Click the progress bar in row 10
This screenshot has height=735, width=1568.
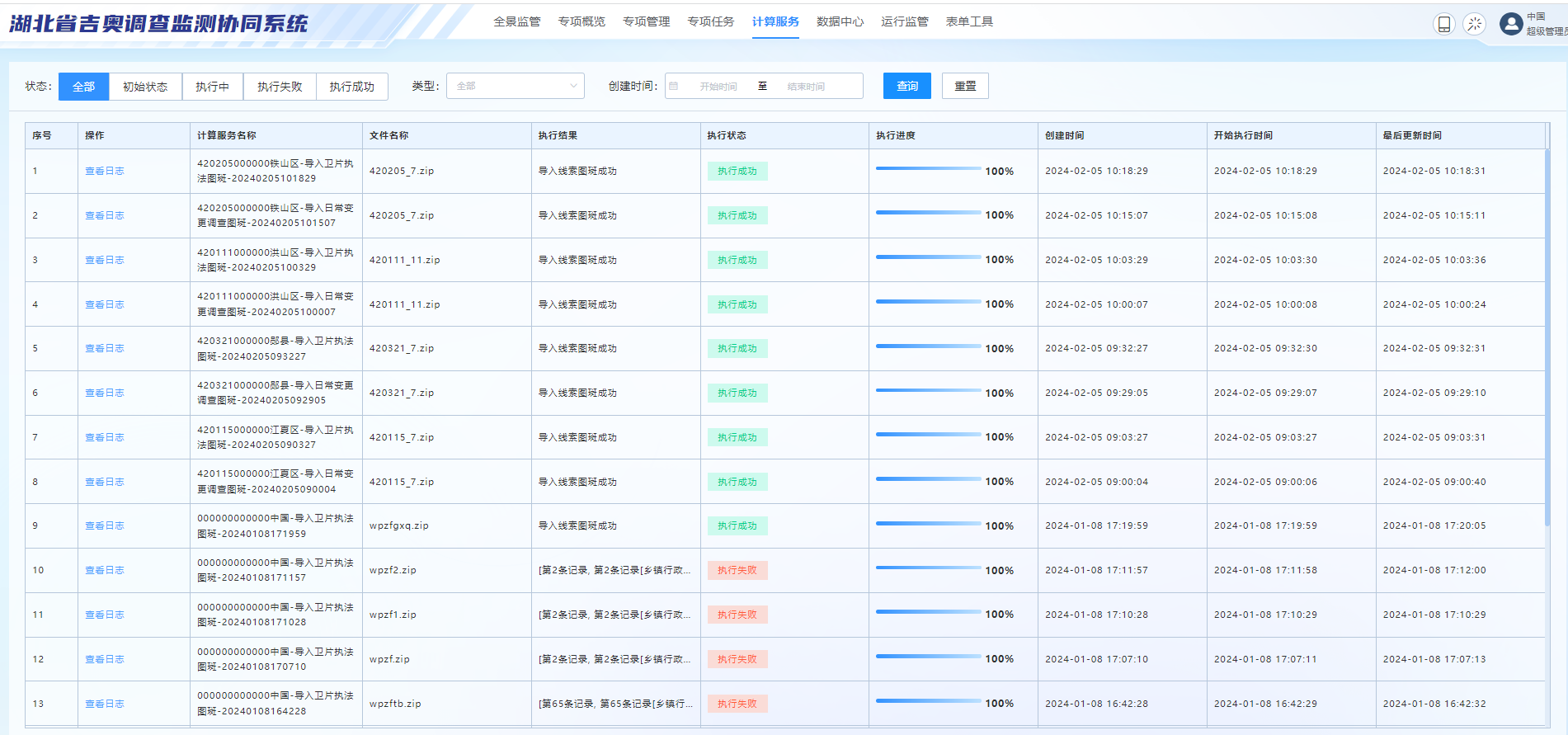click(928, 568)
